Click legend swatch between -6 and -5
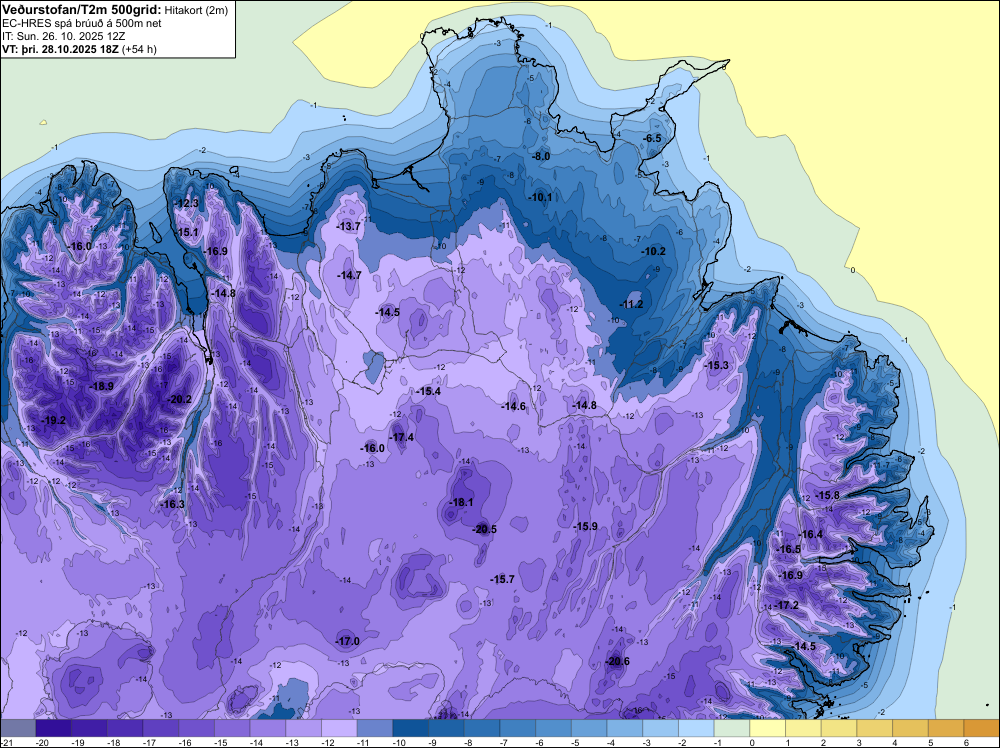The height and width of the screenshot is (748, 1000). point(554,728)
